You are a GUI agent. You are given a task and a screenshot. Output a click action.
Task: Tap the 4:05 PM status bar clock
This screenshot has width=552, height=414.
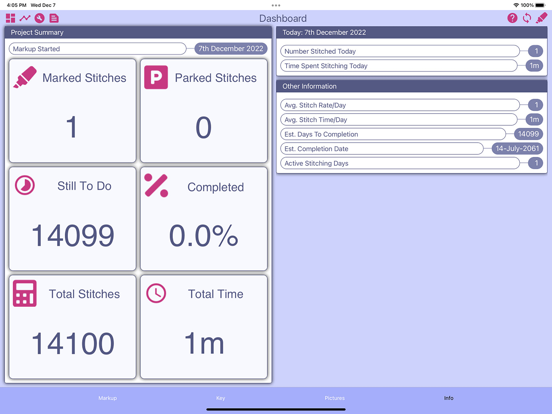pyautogui.click(x=17, y=5)
